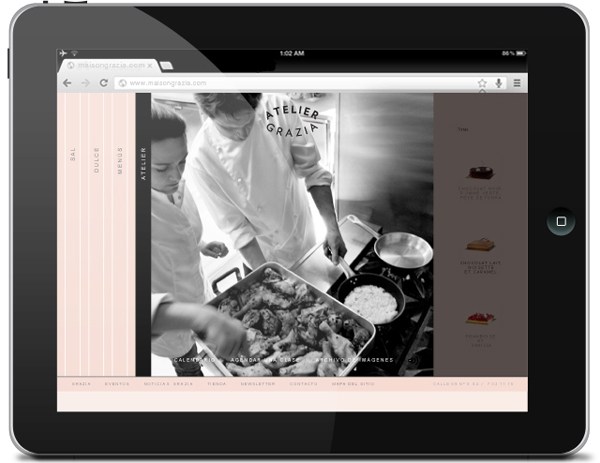Close the maisongrazia.com tab
The image size is (600, 463).
150,66
